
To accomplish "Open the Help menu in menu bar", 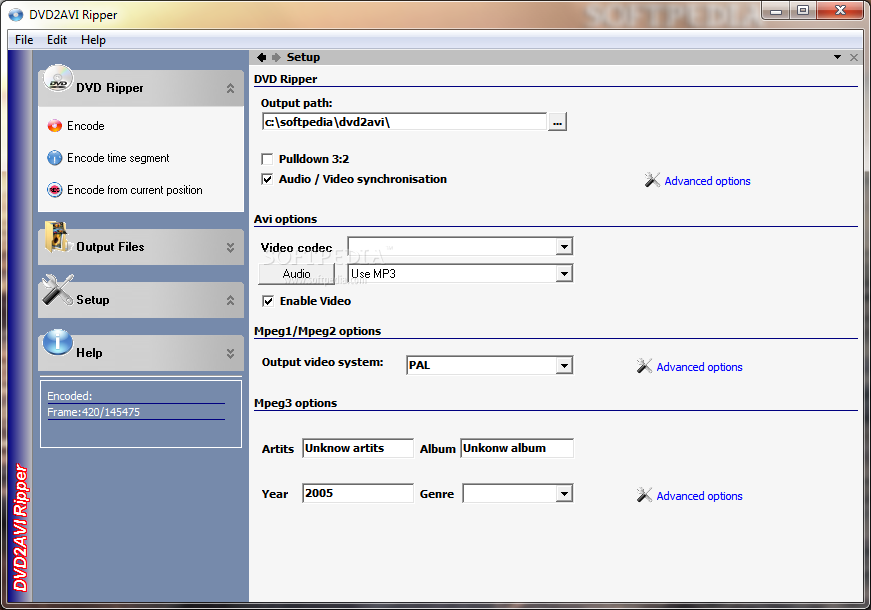I will click(93, 40).
